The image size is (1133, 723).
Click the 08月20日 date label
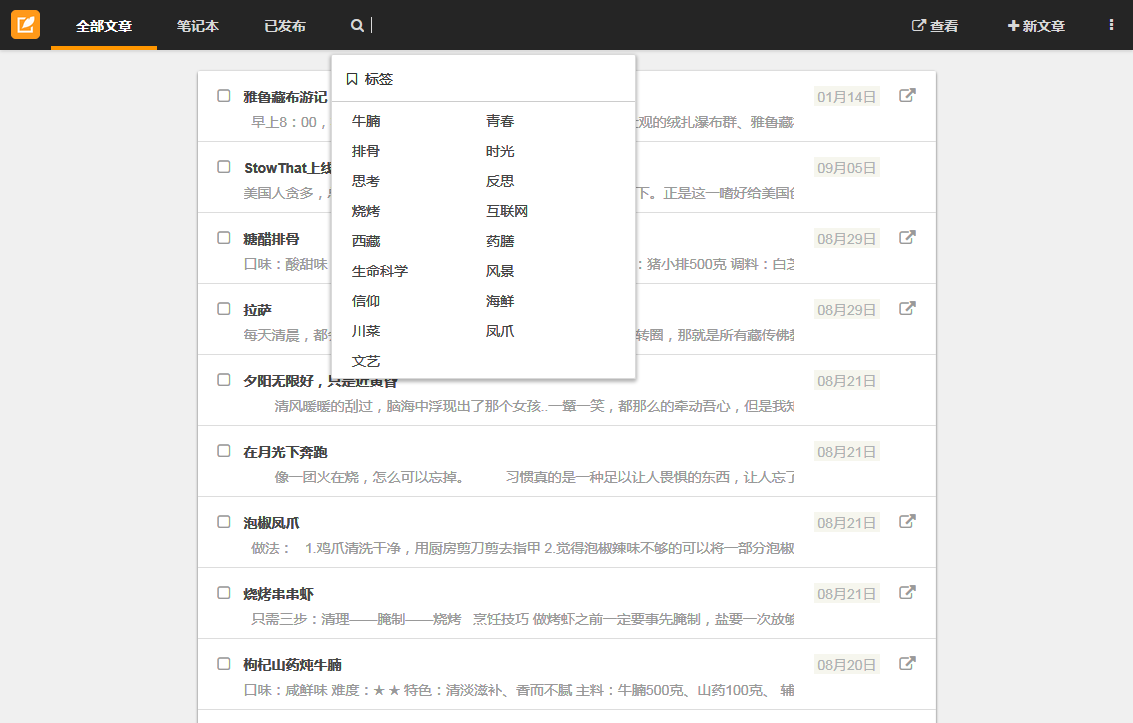[x=846, y=664]
